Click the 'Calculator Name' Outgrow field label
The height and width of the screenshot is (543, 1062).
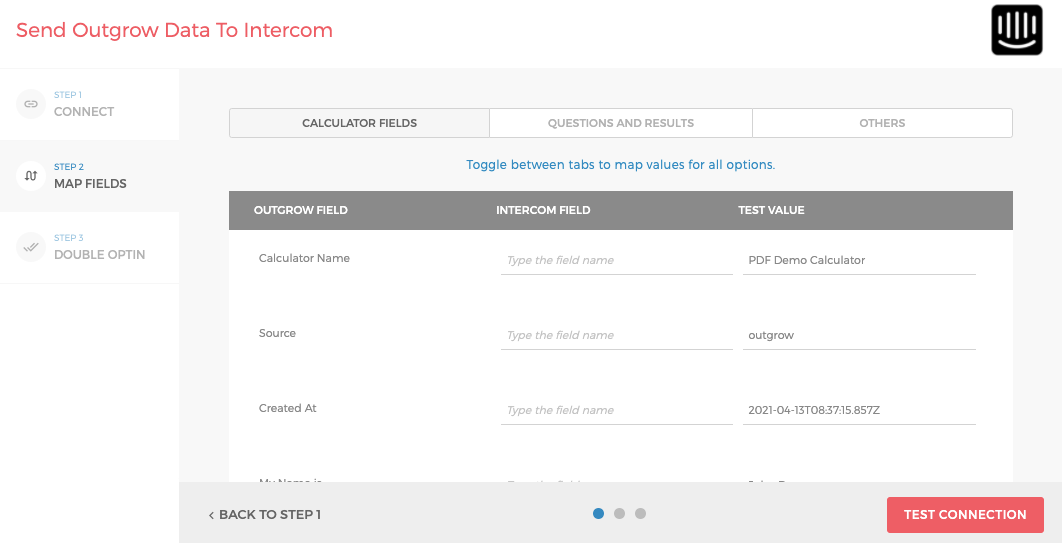[304, 258]
